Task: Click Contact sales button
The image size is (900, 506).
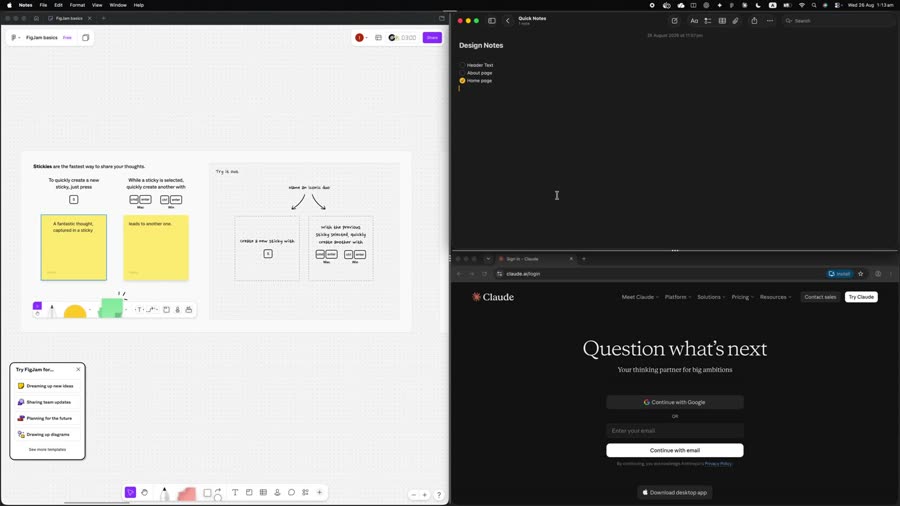Action: coord(820,297)
